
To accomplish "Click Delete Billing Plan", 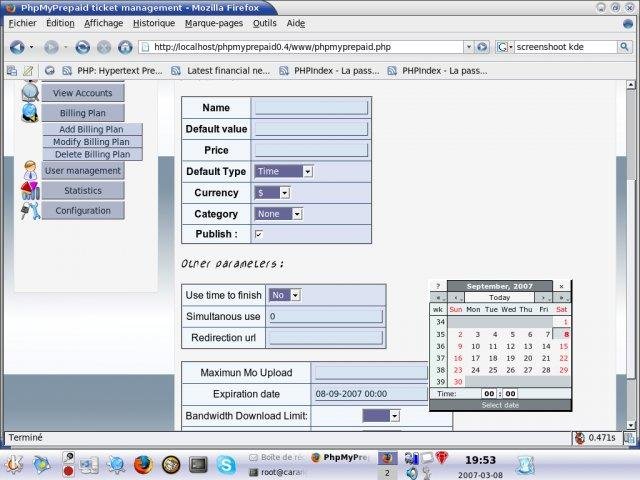I will (x=93, y=154).
